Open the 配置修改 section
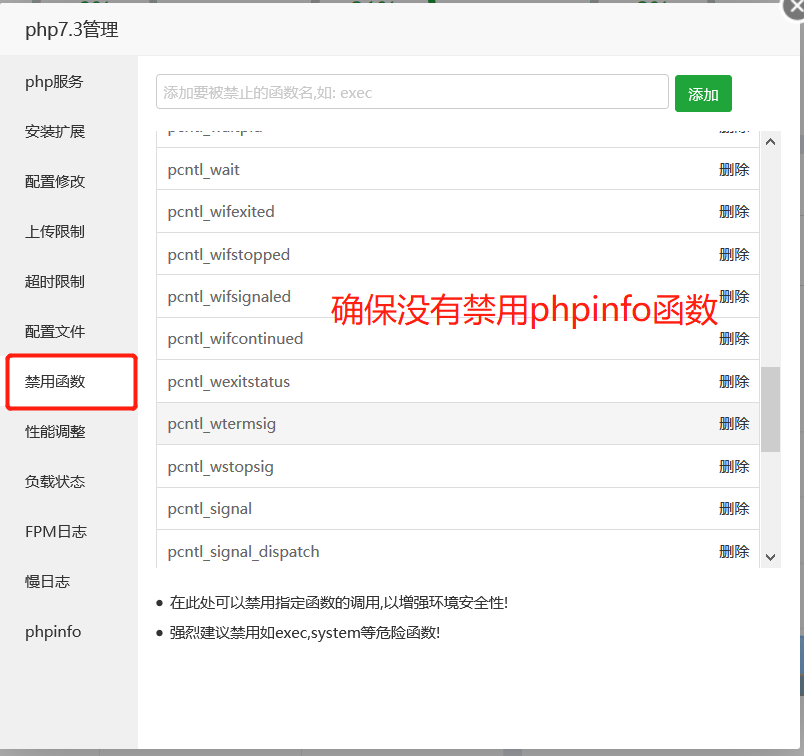Screen dimensions: 804x756 [x=55, y=182]
